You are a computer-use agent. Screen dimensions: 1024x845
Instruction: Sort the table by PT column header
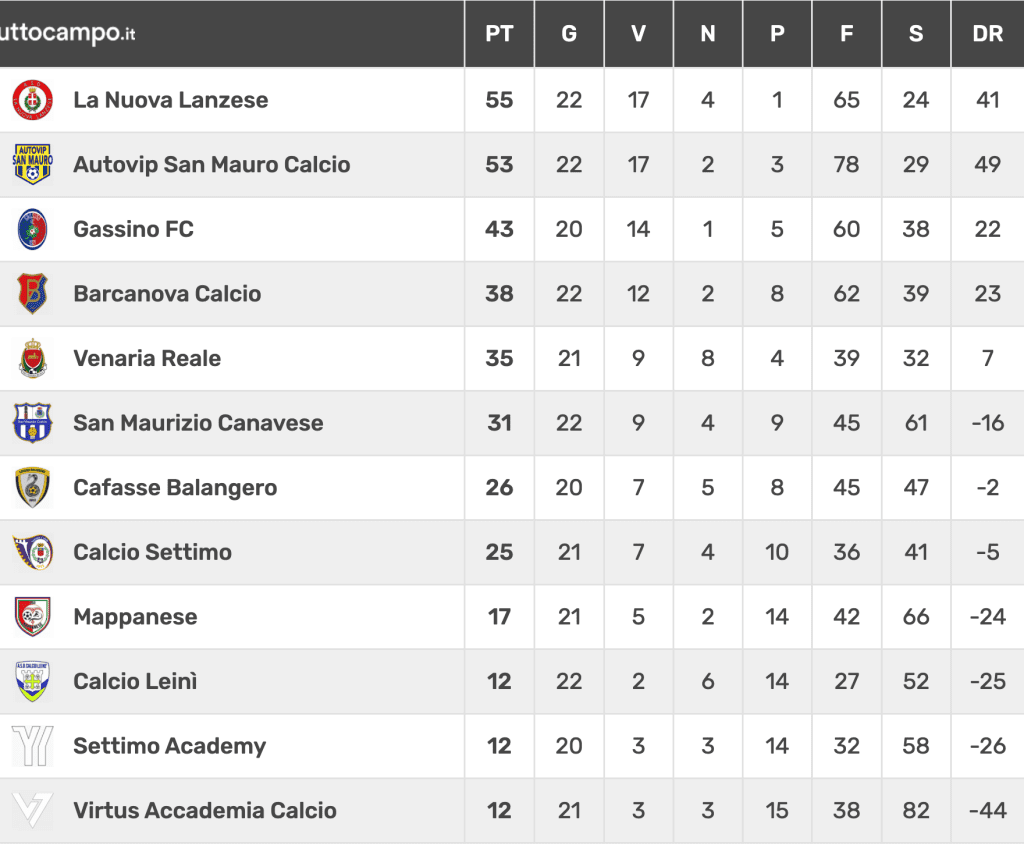499,33
